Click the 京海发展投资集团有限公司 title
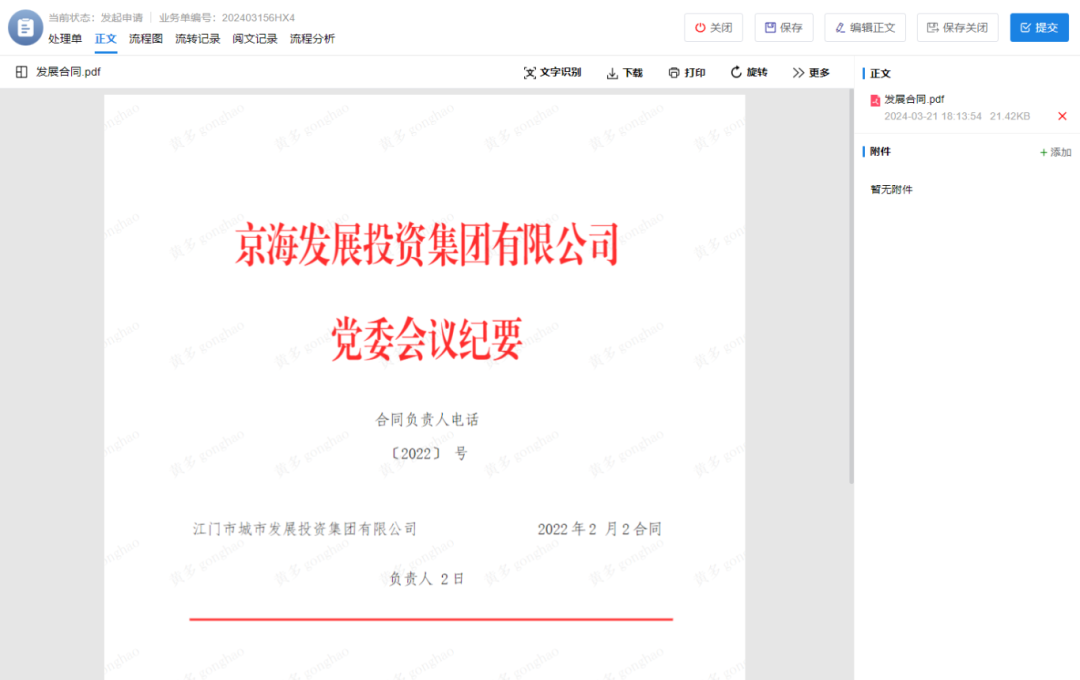The width and height of the screenshot is (1080, 680). tap(427, 245)
